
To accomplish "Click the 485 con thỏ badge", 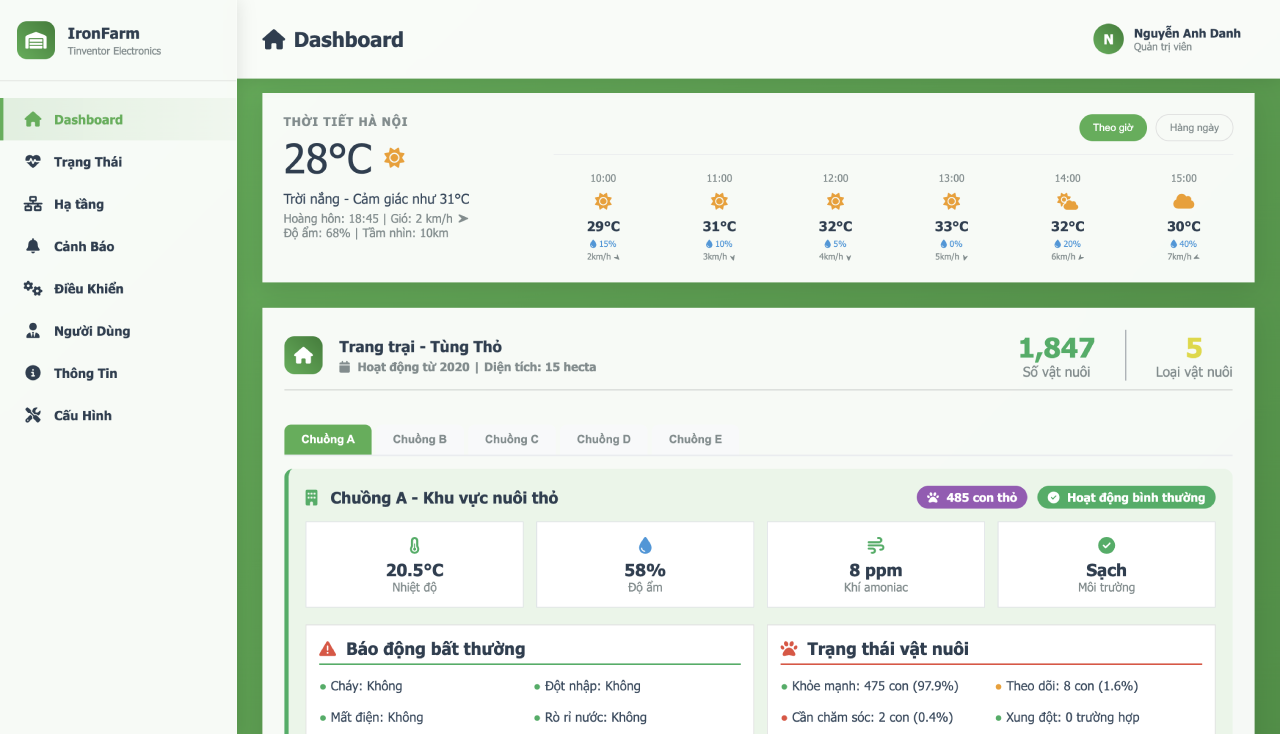I will (971, 497).
